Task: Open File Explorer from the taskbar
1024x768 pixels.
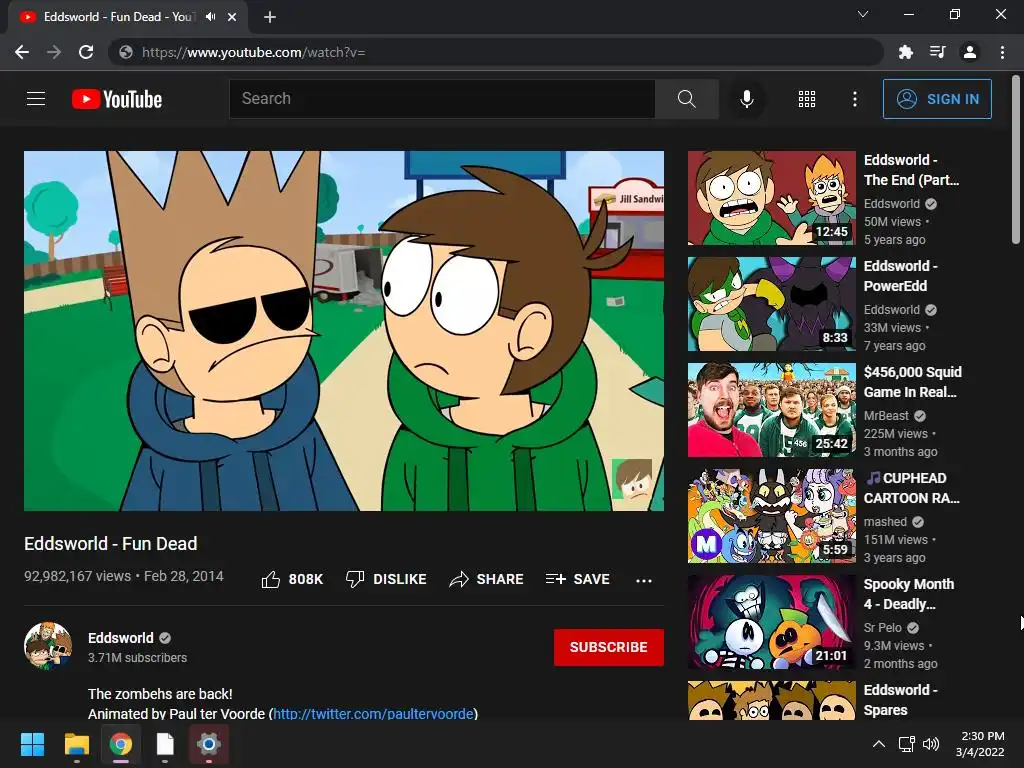Action: 76,744
